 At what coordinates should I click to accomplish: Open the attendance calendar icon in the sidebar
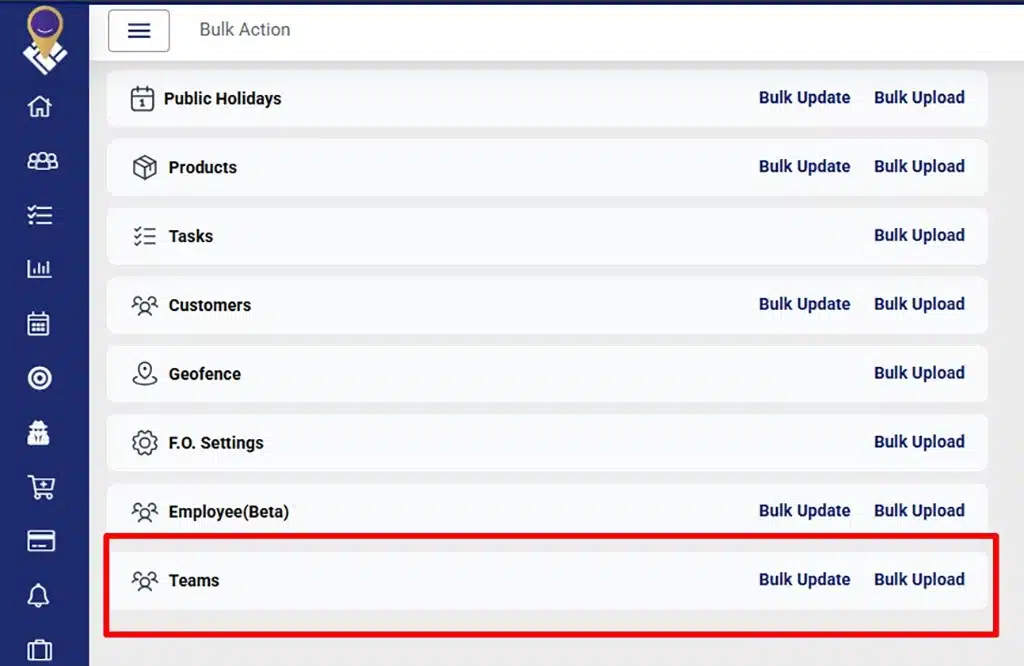point(40,322)
